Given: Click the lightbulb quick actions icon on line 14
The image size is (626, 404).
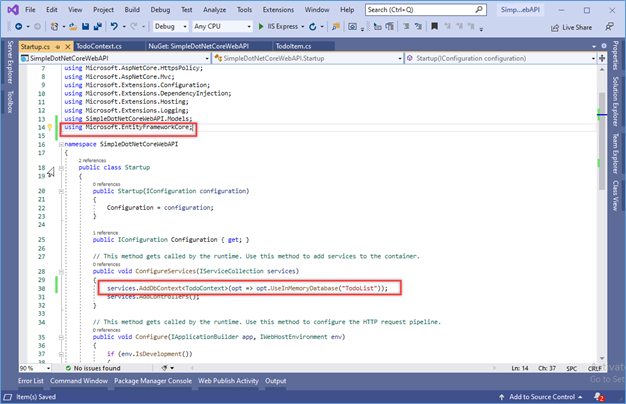Looking at the screenshot, I should pyautogui.click(x=50, y=127).
